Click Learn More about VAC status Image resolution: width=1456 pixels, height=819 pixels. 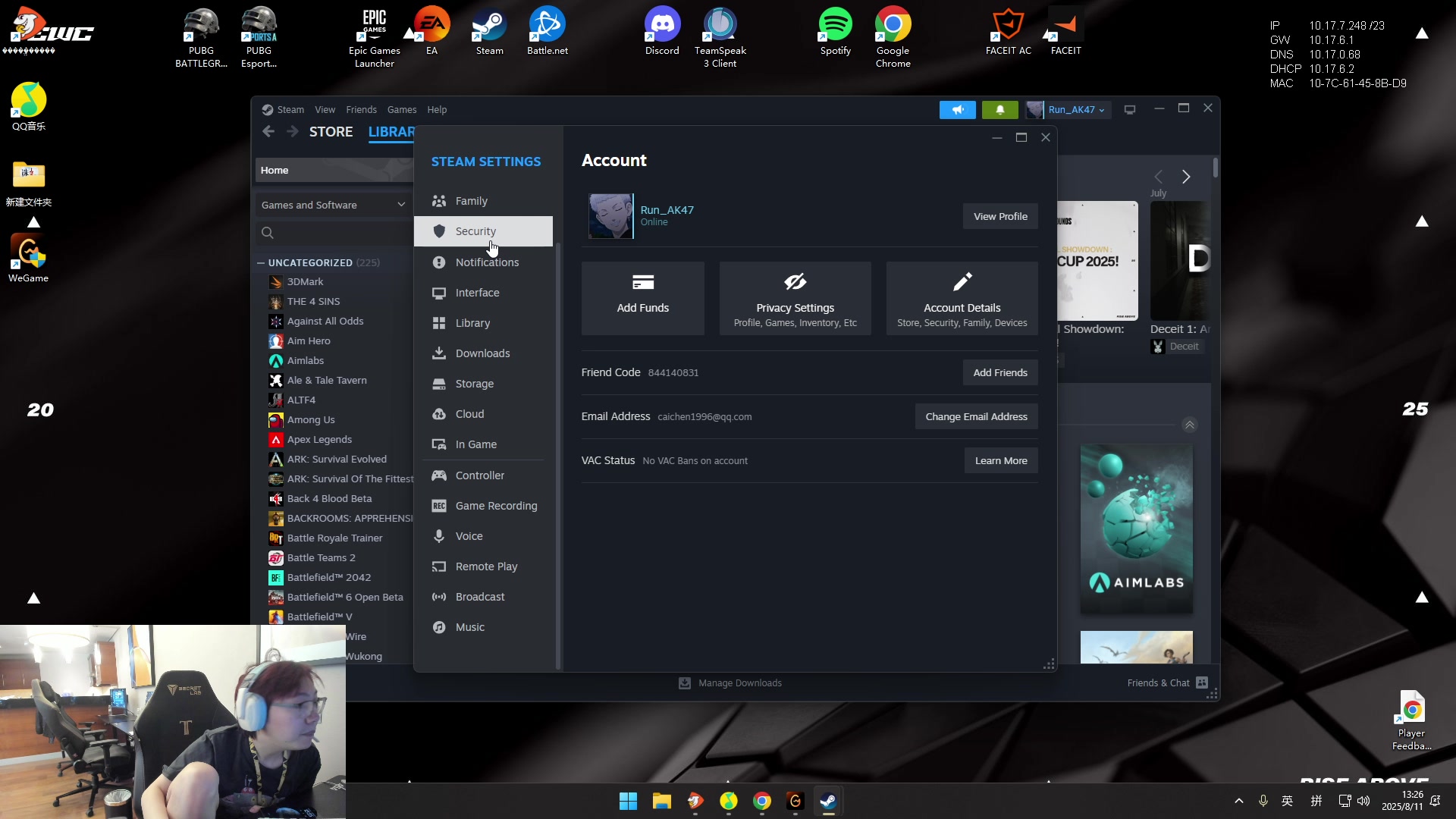coord(1001,460)
